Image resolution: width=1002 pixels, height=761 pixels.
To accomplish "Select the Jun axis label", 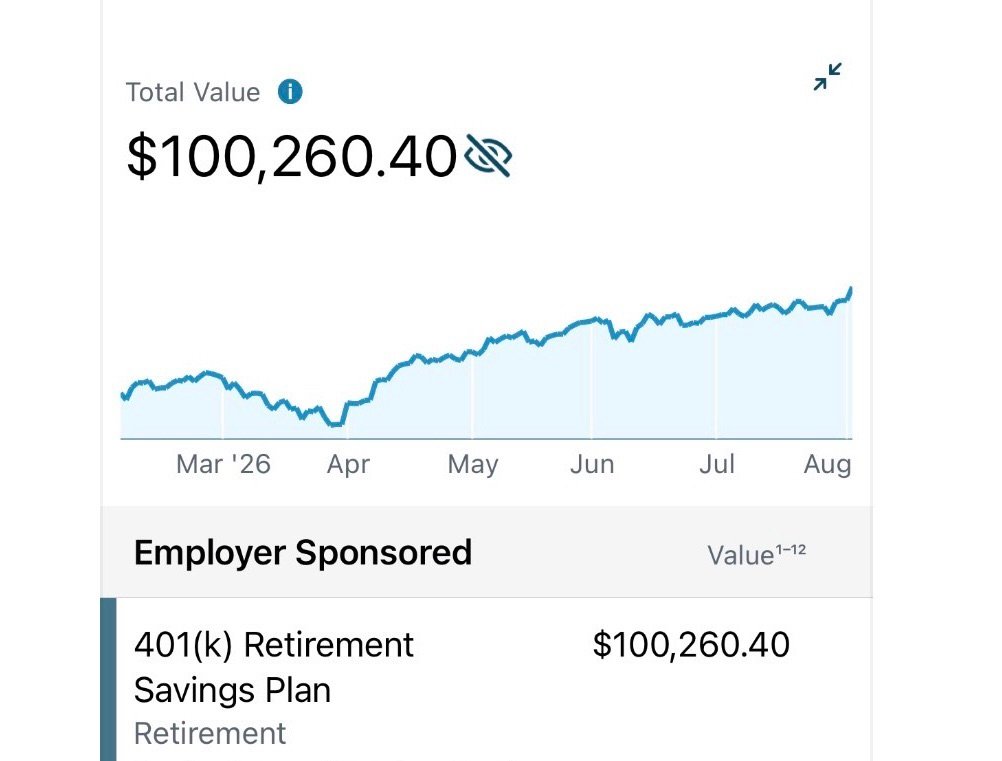I will click(592, 464).
